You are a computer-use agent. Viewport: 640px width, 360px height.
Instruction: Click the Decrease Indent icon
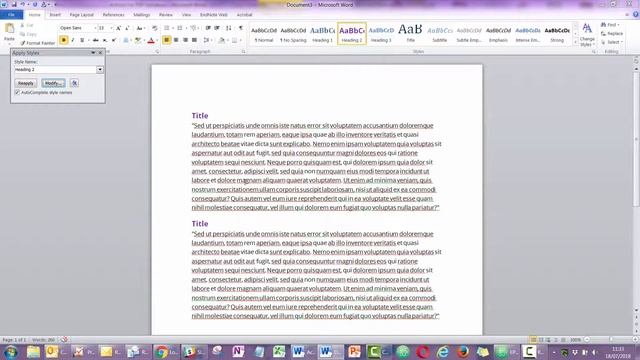(208, 28)
